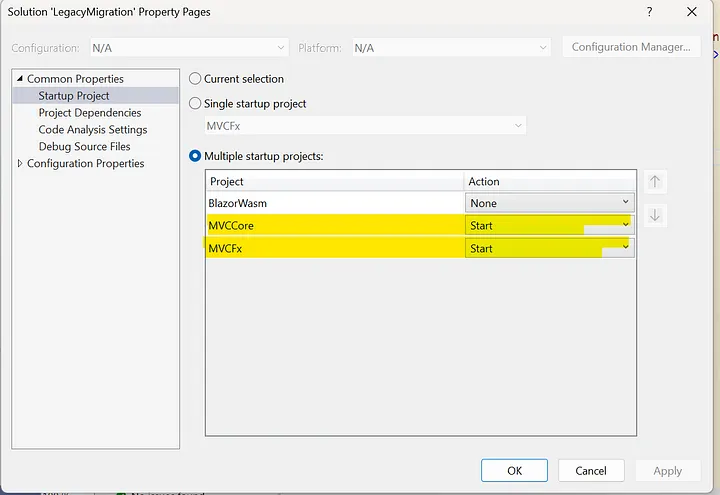Image resolution: width=720 pixels, height=495 pixels.
Task: Click the Apply button
Action: click(x=668, y=470)
